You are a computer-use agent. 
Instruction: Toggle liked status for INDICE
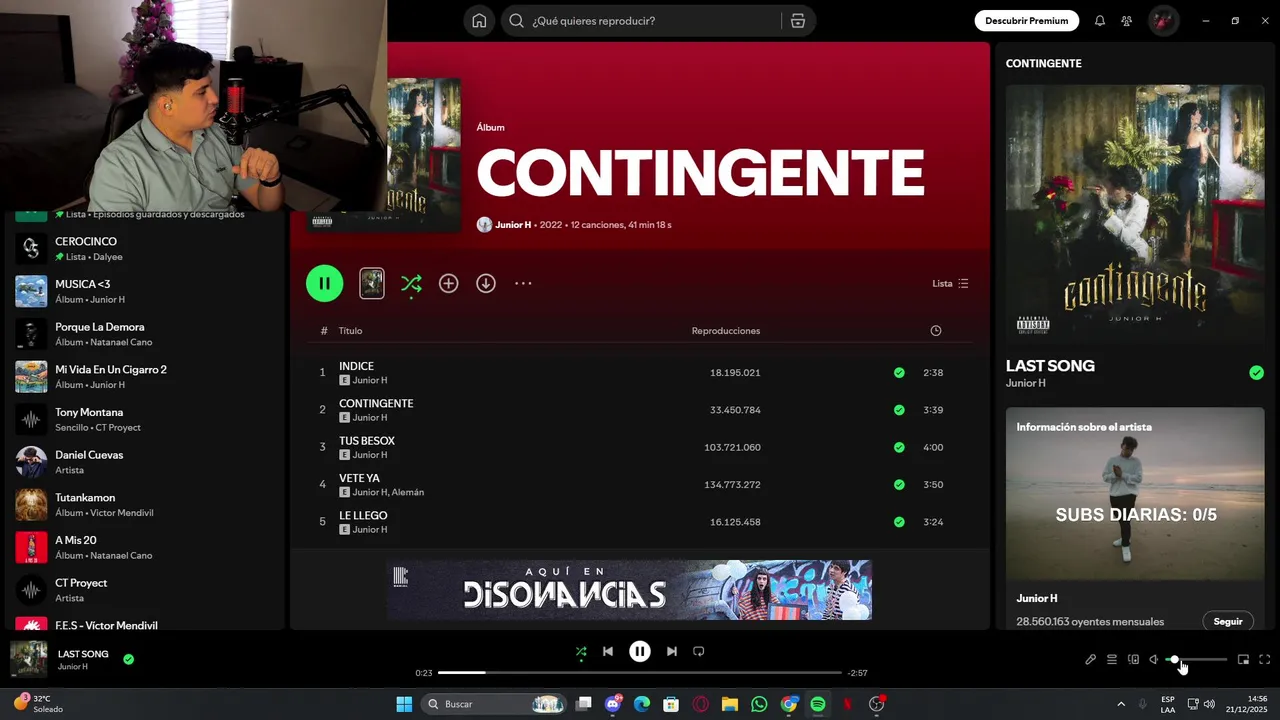coord(899,373)
